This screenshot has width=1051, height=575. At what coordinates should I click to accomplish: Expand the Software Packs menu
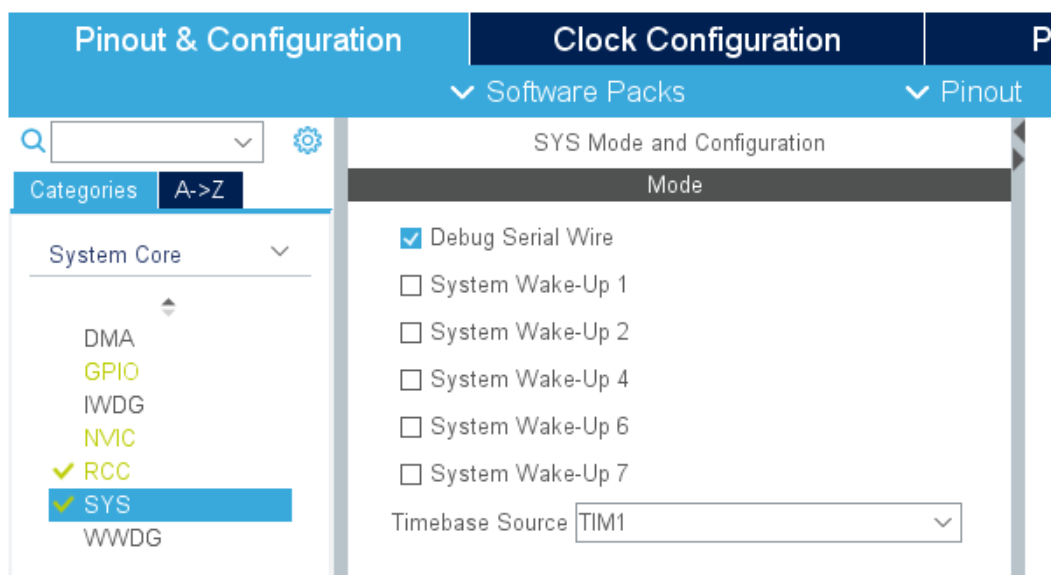tap(568, 92)
